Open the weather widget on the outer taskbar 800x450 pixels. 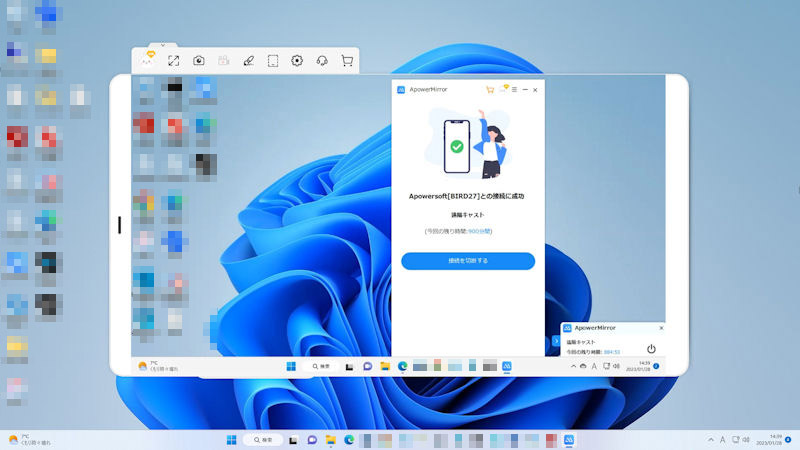click(30, 440)
